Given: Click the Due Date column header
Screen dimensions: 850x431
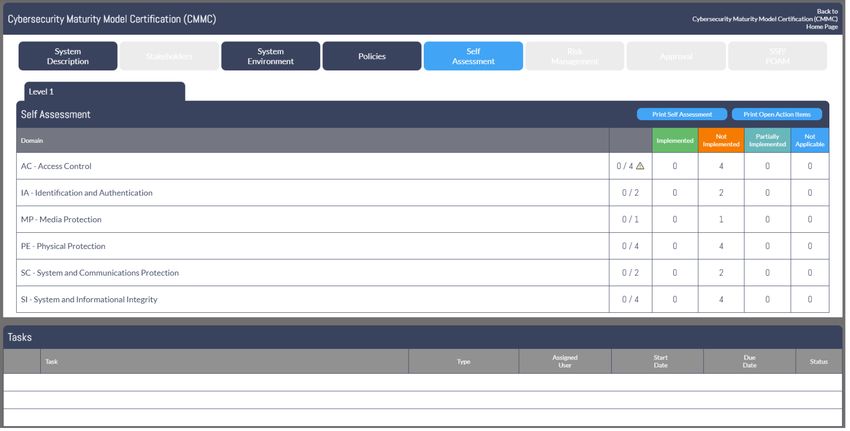Looking at the screenshot, I should [750, 362].
